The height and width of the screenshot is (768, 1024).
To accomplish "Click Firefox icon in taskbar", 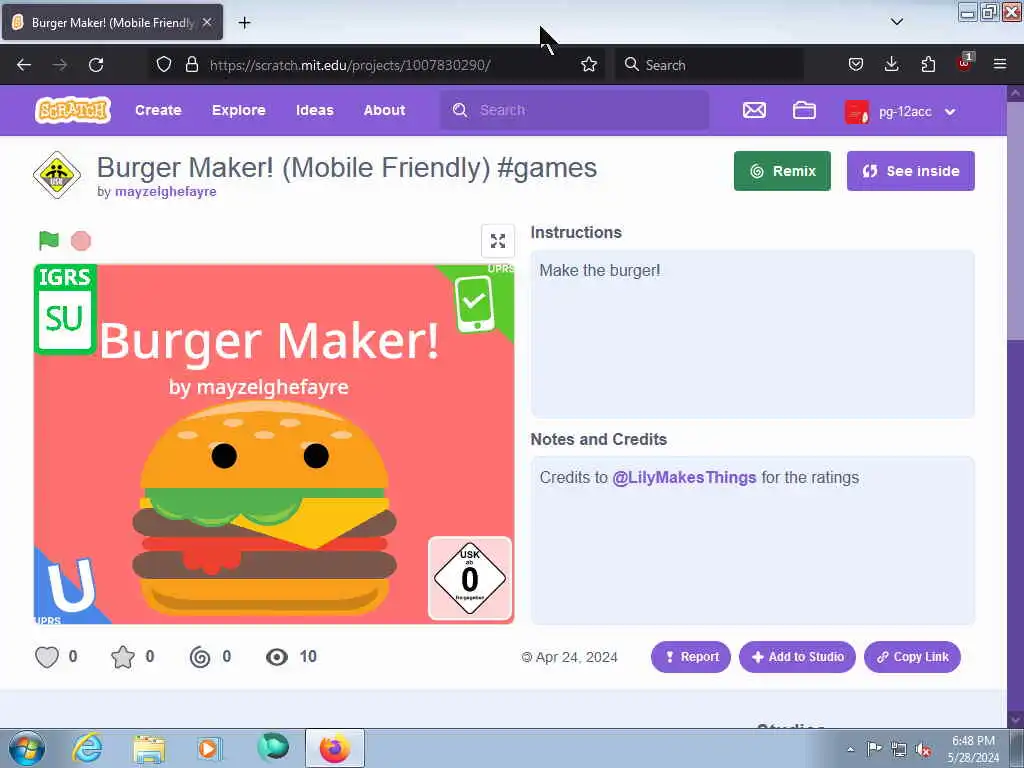I will click(x=334, y=748).
